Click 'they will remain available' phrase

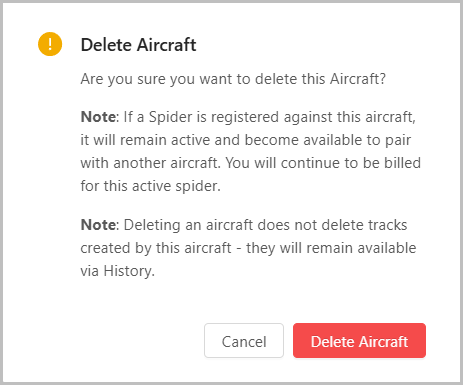point(331,248)
